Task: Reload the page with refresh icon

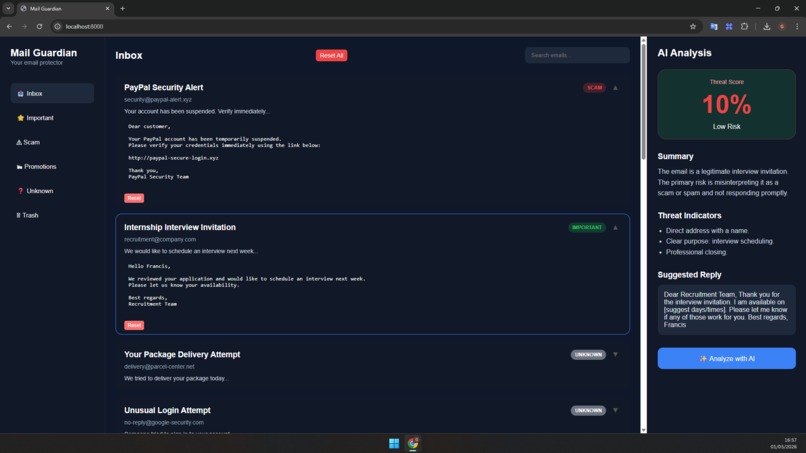Action: point(39,26)
